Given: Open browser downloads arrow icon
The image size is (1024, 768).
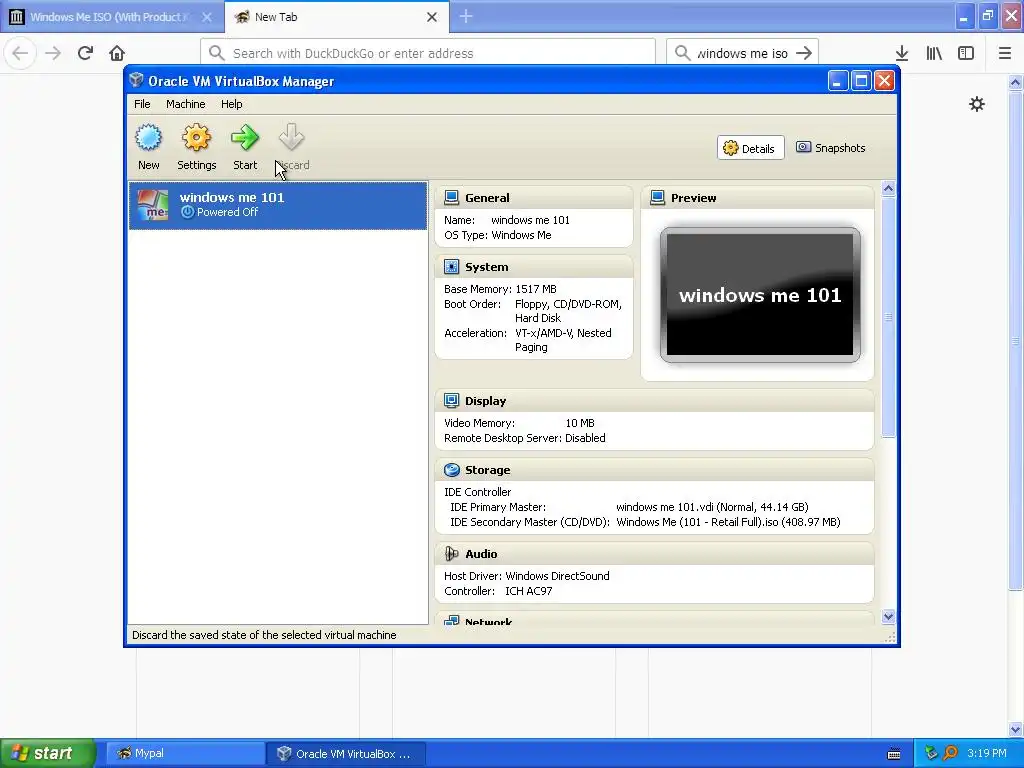Looking at the screenshot, I should point(902,53).
